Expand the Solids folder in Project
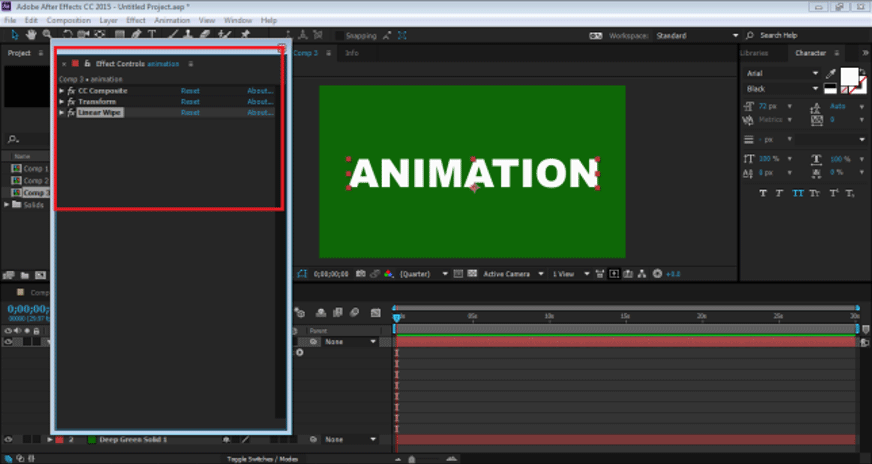This screenshot has width=872, height=464. point(7,205)
